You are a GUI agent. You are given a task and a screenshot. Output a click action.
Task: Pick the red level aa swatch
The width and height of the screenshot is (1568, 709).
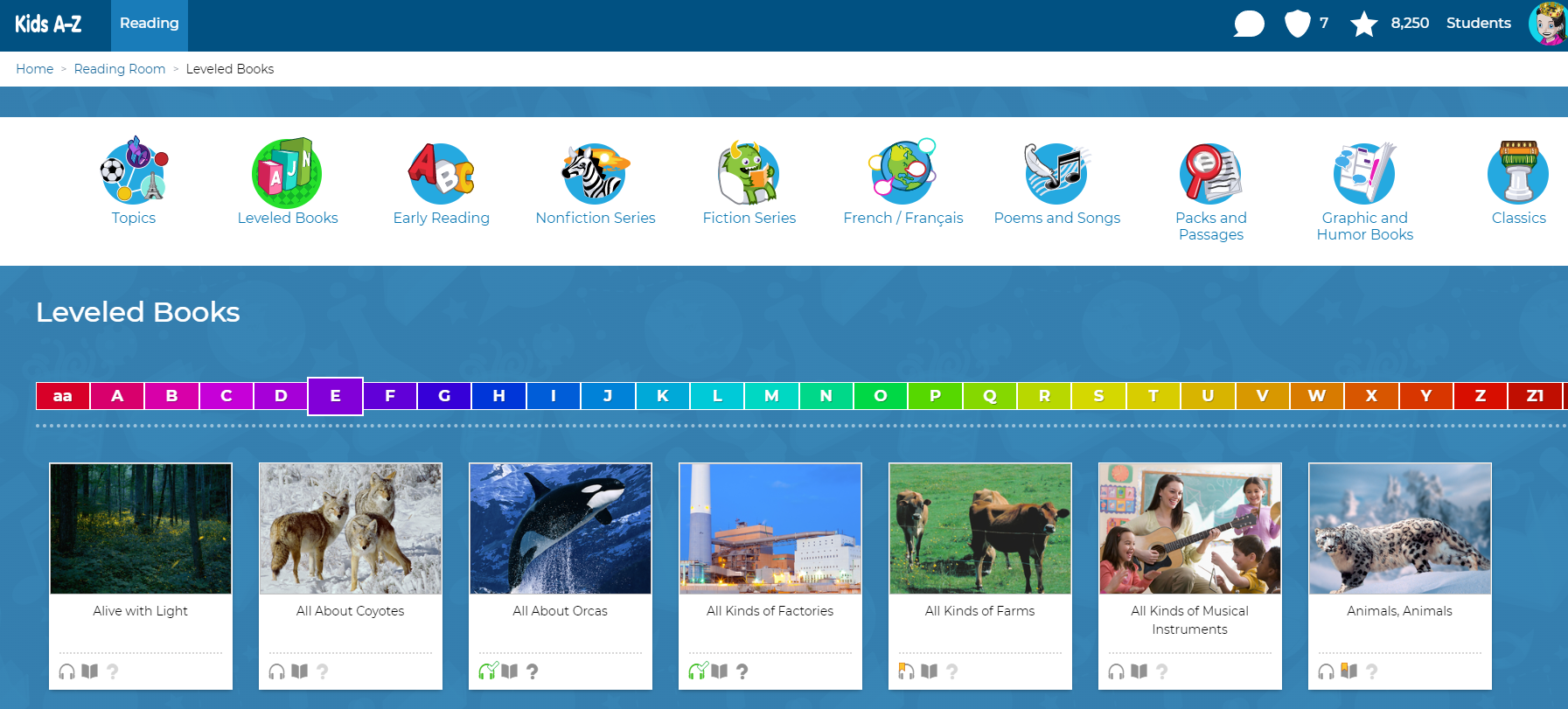[x=62, y=396]
